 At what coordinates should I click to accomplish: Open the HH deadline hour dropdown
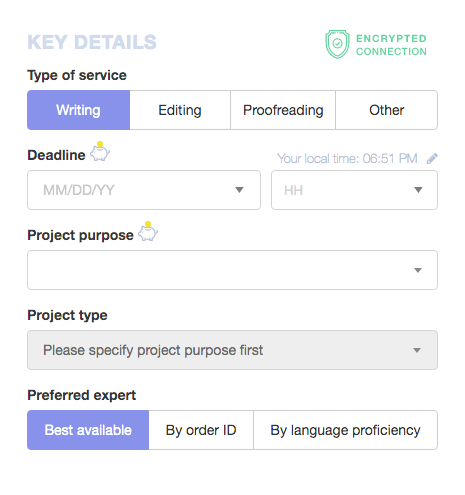(x=354, y=190)
